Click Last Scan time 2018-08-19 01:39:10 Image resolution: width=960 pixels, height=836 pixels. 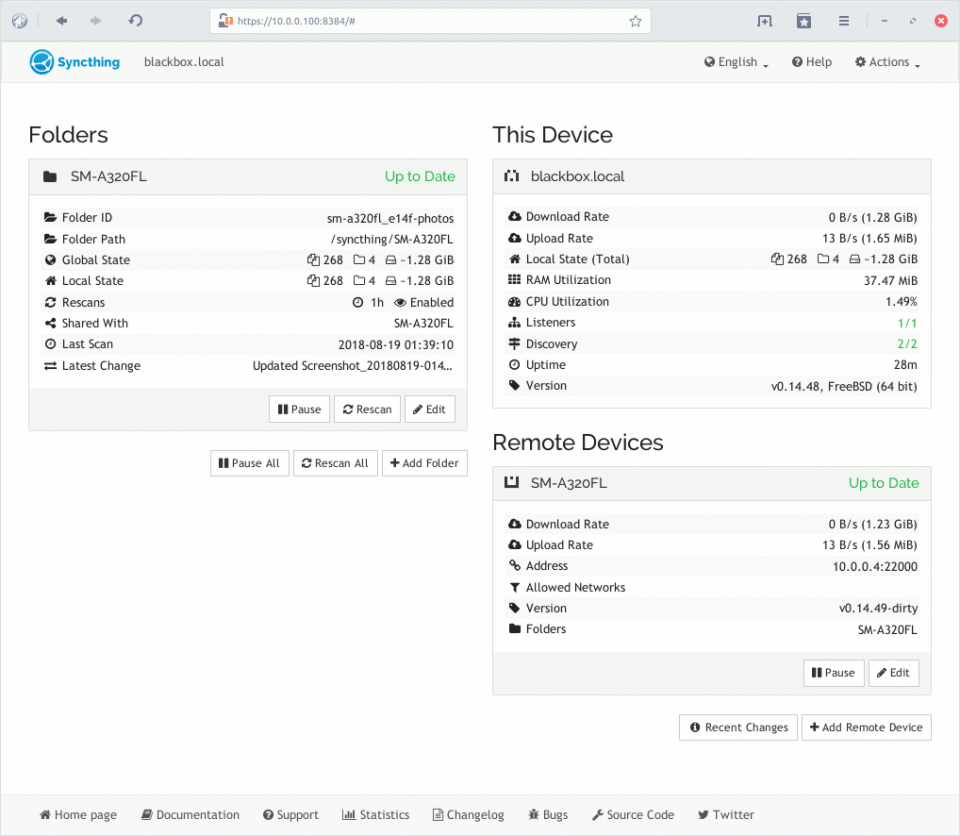click(396, 345)
